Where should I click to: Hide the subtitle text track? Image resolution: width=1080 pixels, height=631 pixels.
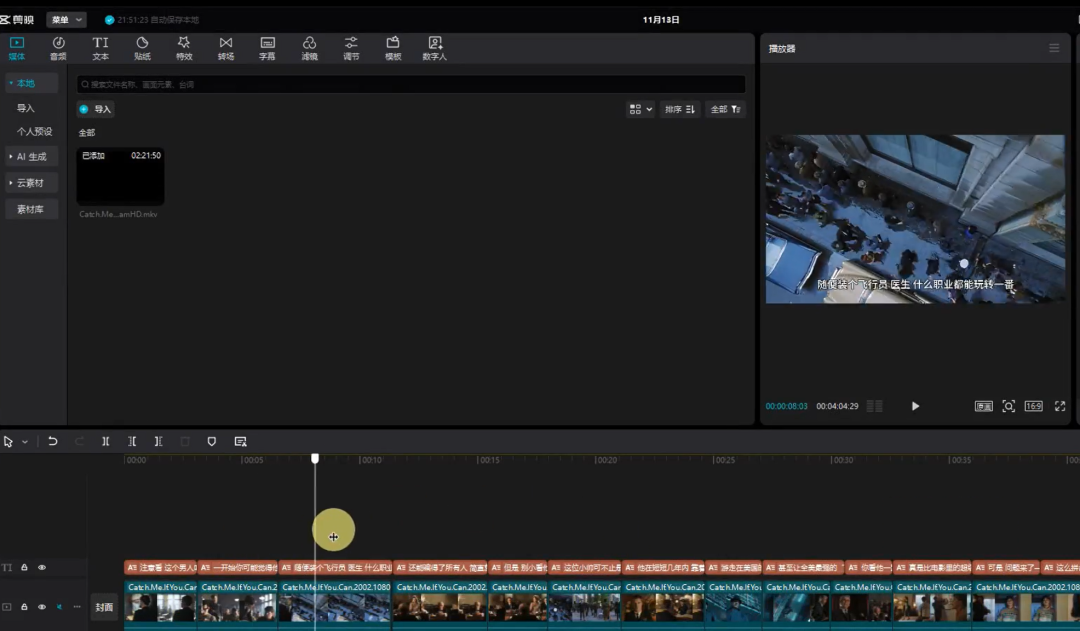42,568
